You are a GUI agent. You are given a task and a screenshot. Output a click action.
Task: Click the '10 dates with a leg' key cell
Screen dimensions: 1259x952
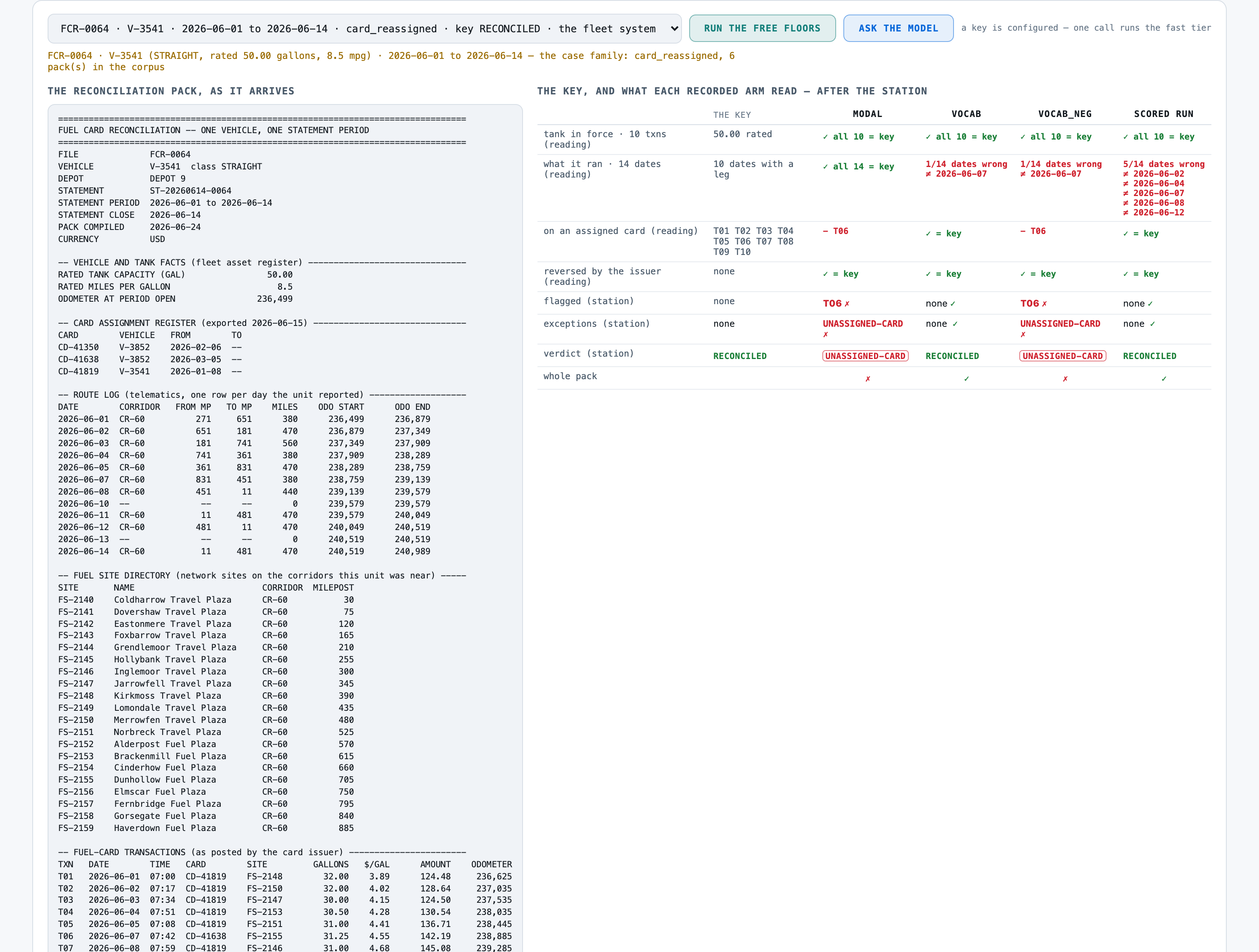(x=753, y=169)
